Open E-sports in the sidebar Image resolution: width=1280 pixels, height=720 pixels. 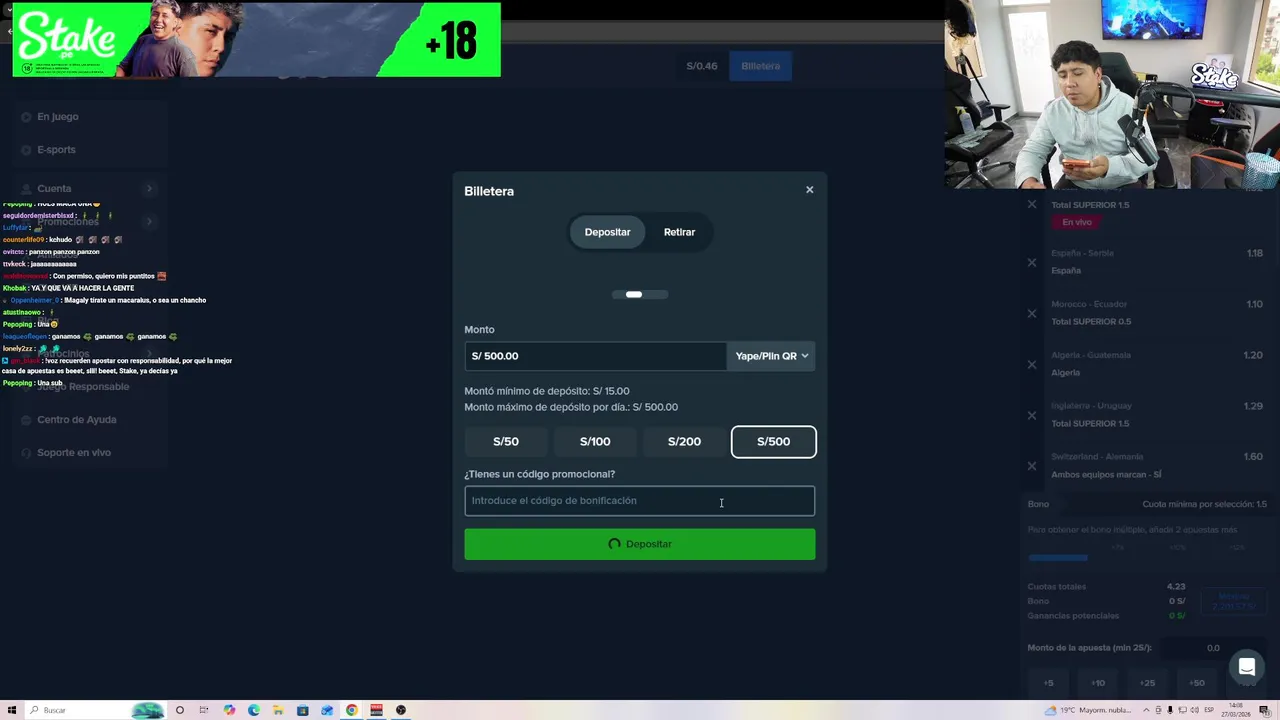56,150
